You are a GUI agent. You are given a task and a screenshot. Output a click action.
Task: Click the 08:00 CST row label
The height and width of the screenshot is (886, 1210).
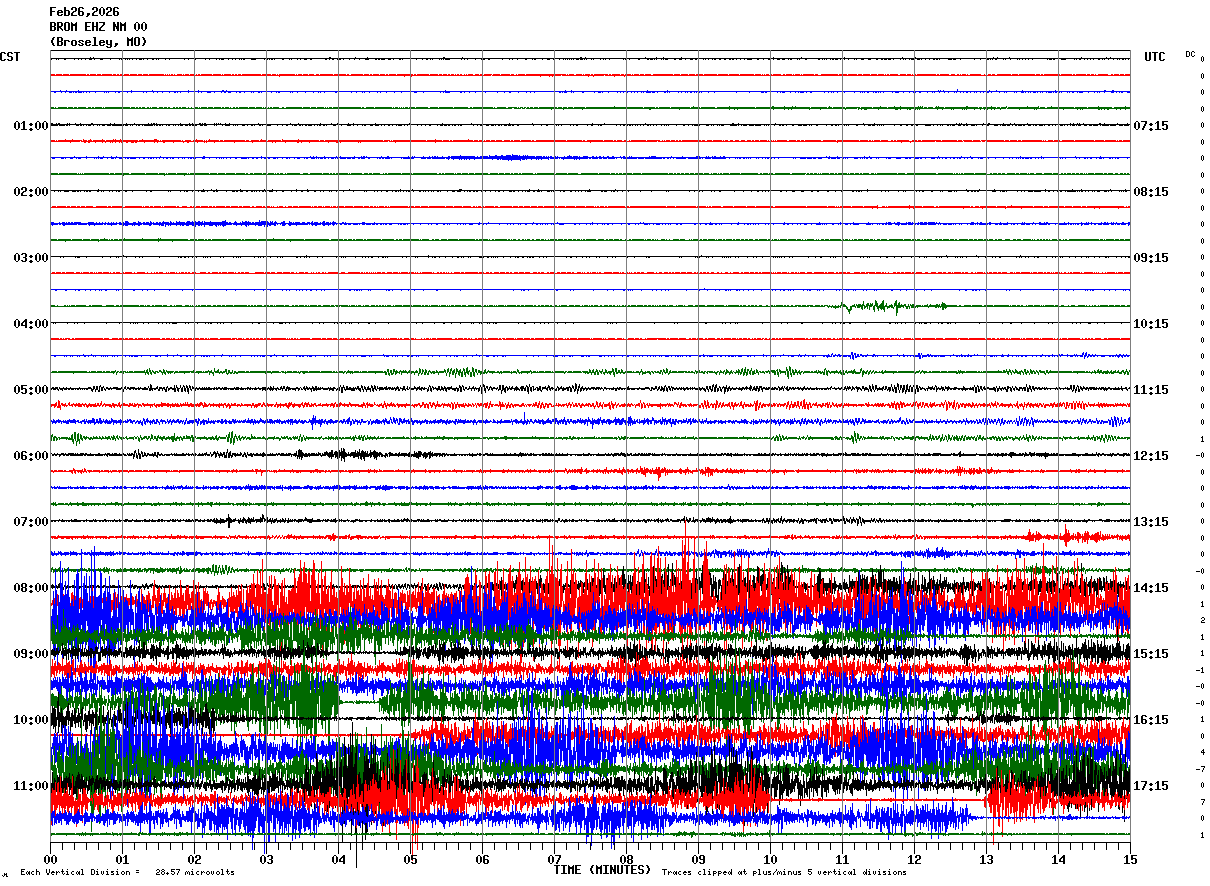(x=30, y=588)
